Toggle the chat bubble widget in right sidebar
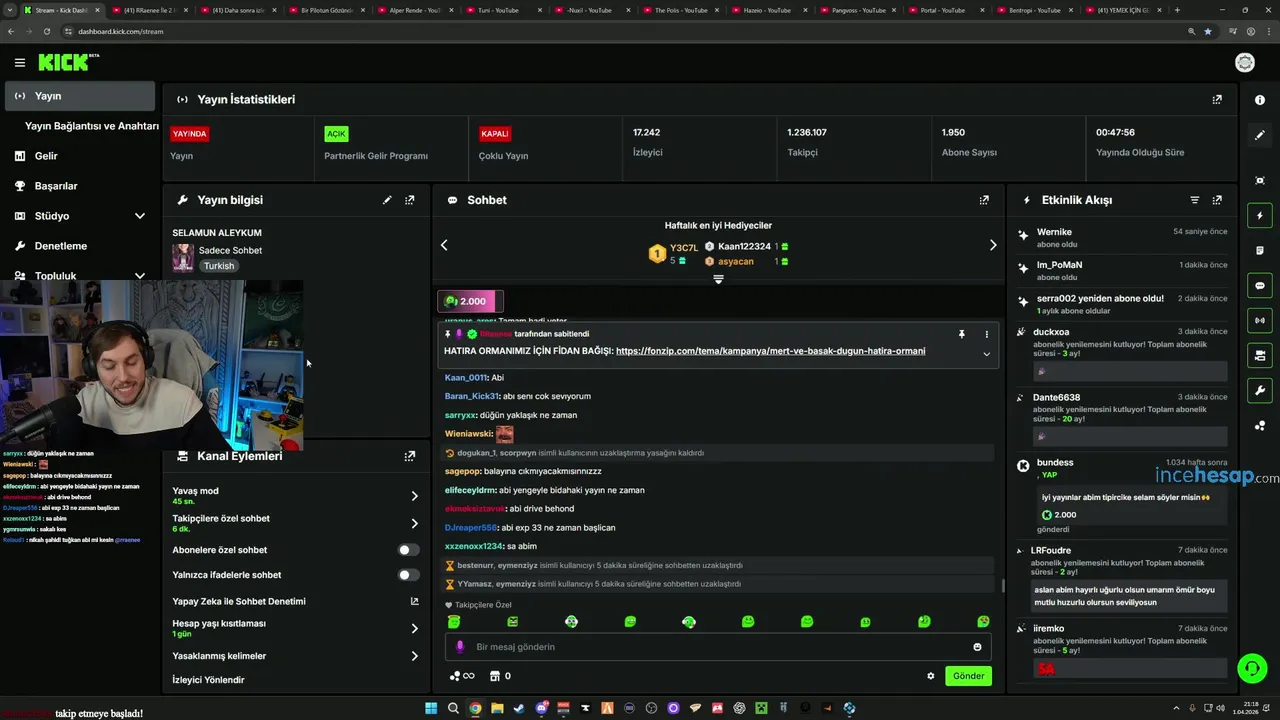 pyautogui.click(x=1260, y=286)
